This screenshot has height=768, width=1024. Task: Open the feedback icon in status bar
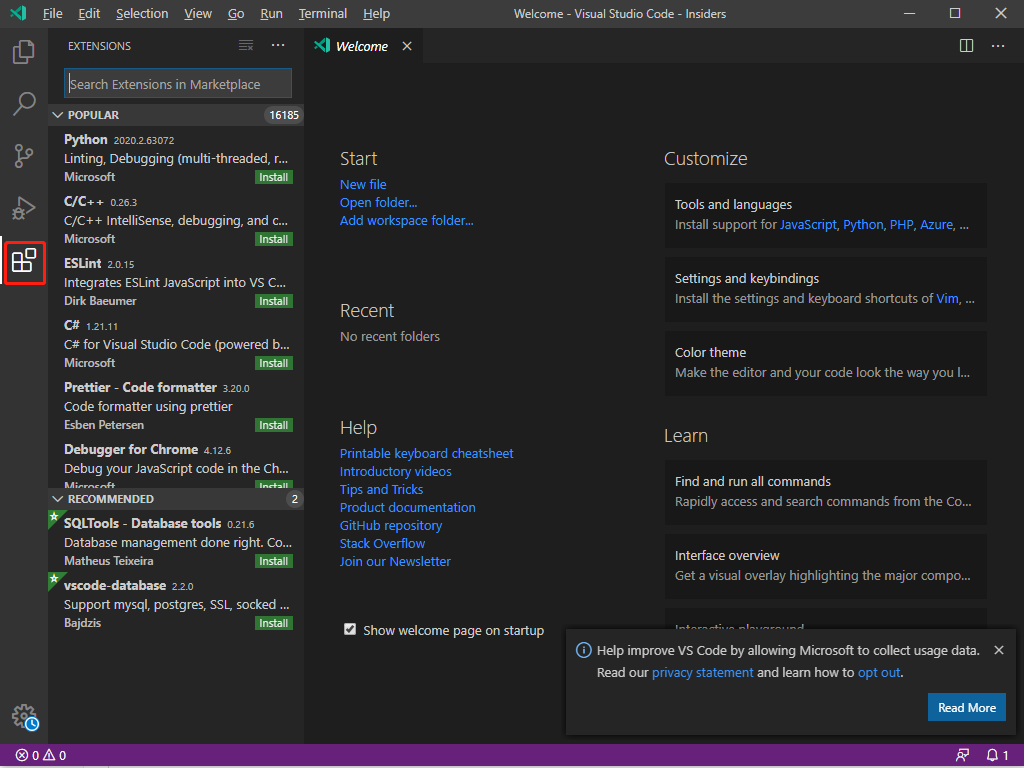(x=963, y=756)
